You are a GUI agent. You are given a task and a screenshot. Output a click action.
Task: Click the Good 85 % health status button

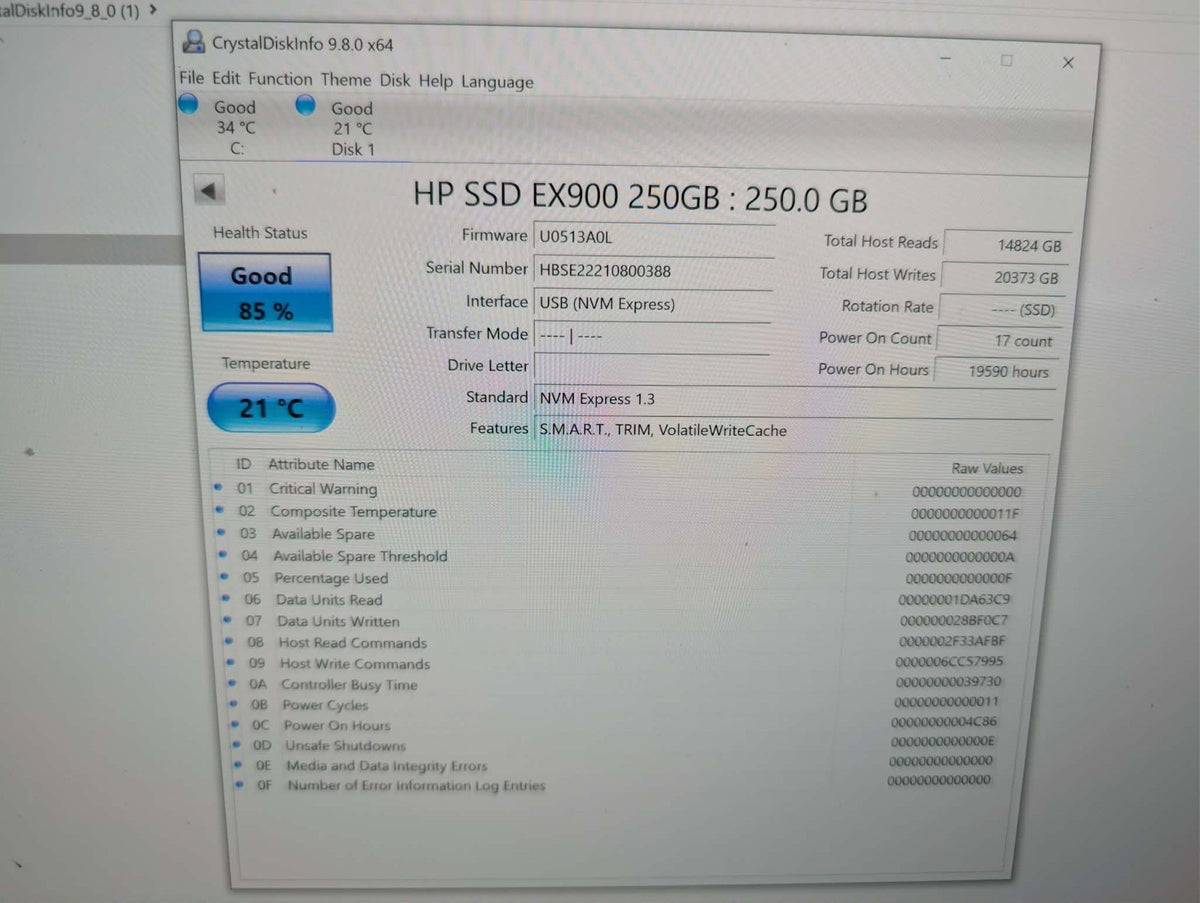tap(265, 292)
